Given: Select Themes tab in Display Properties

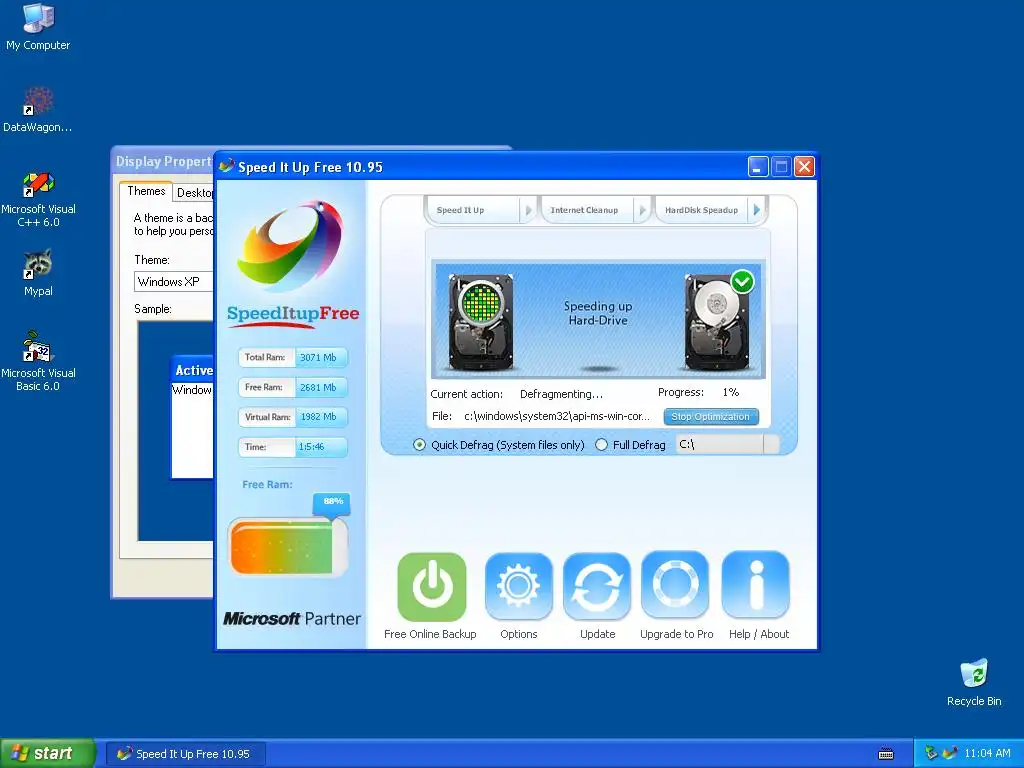Looking at the screenshot, I should click(x=146, y=191).
